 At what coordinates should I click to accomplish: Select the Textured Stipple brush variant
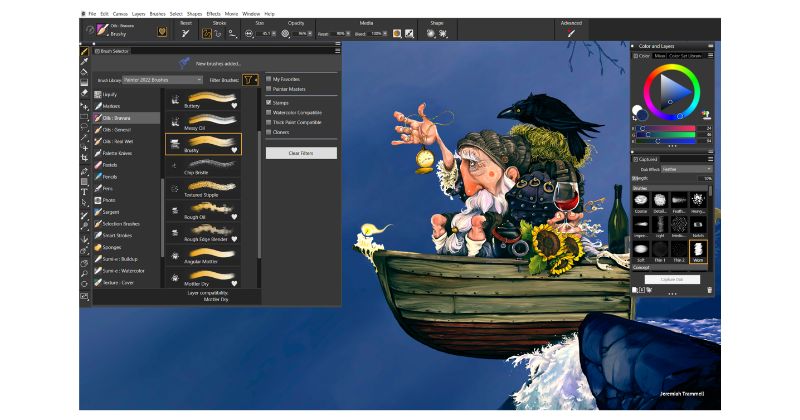click(x=203, y=189)
